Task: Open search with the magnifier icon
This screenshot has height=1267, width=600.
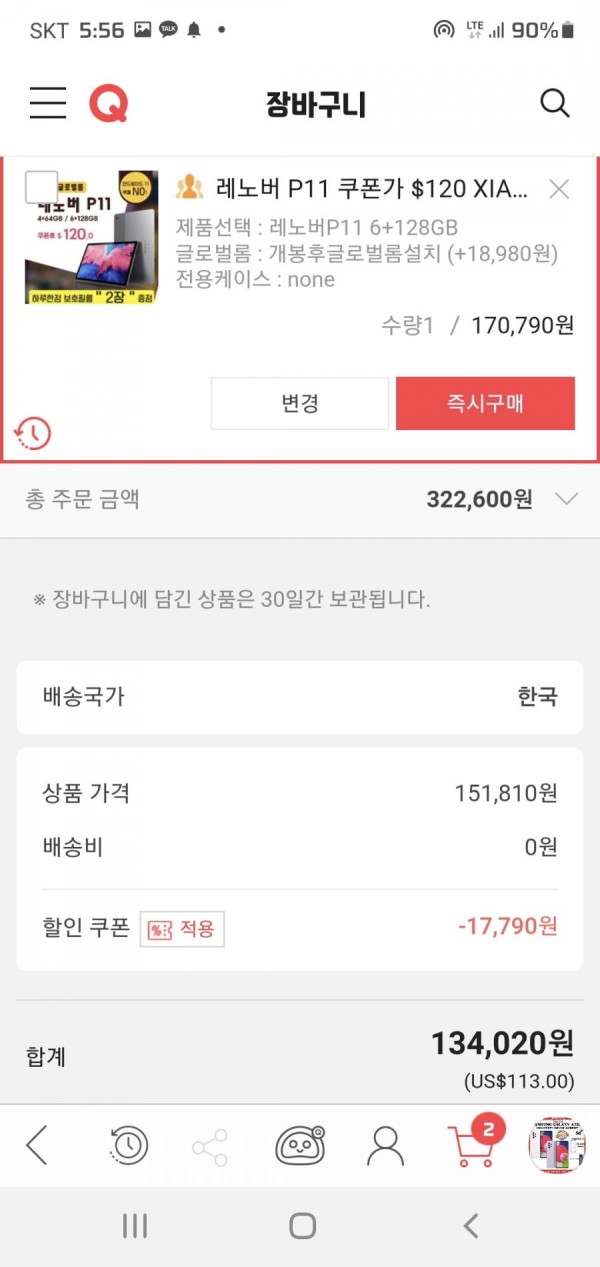Action: (x=554, y=103)
